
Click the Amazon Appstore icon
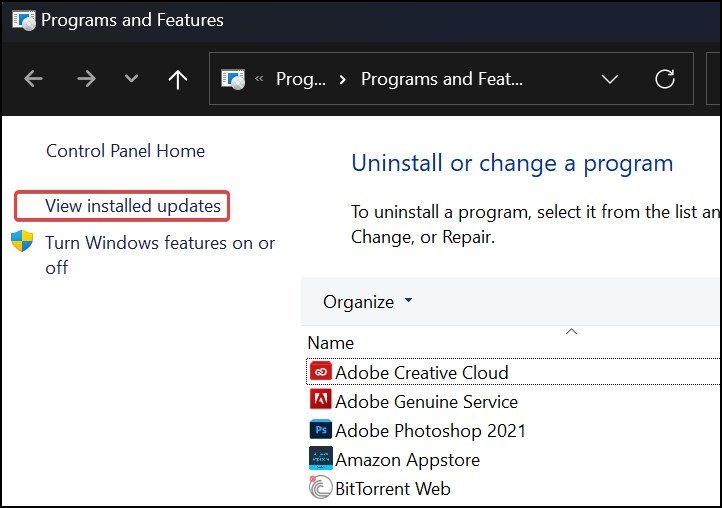click(x=320, y=459)
